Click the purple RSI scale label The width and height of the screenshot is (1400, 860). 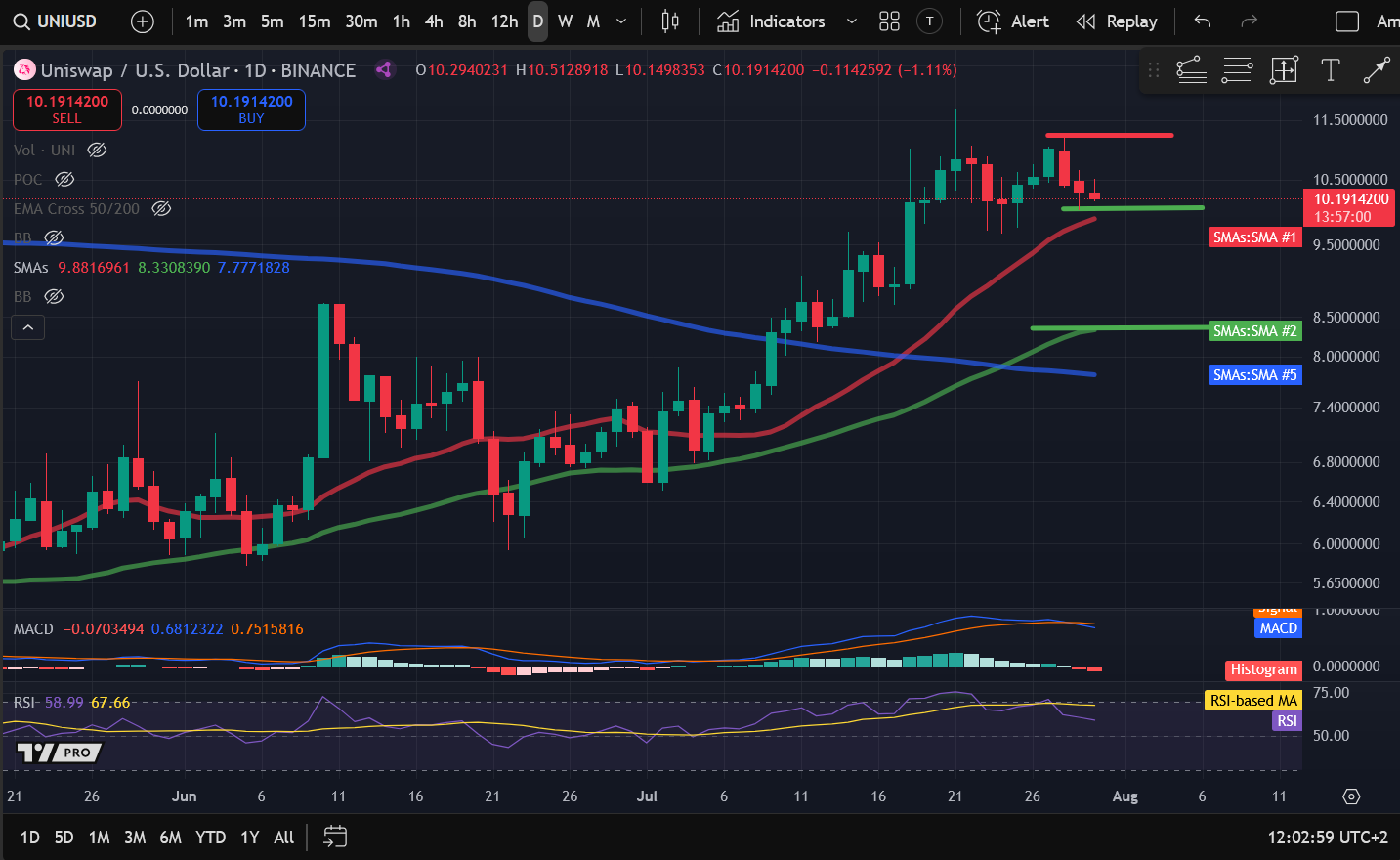(x=1287, y=721)
